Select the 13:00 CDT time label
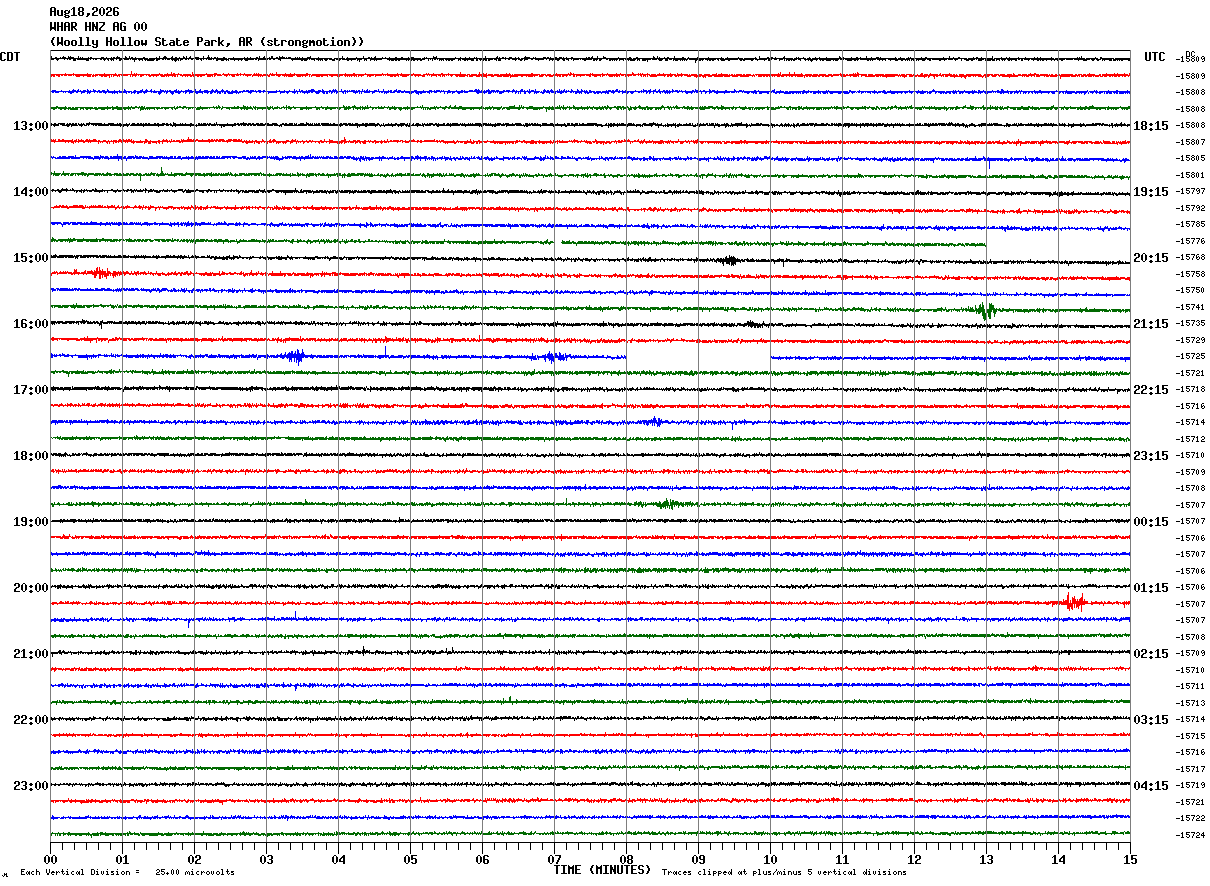This screenshot has width=1210, height=886. [x=31, y=126]
